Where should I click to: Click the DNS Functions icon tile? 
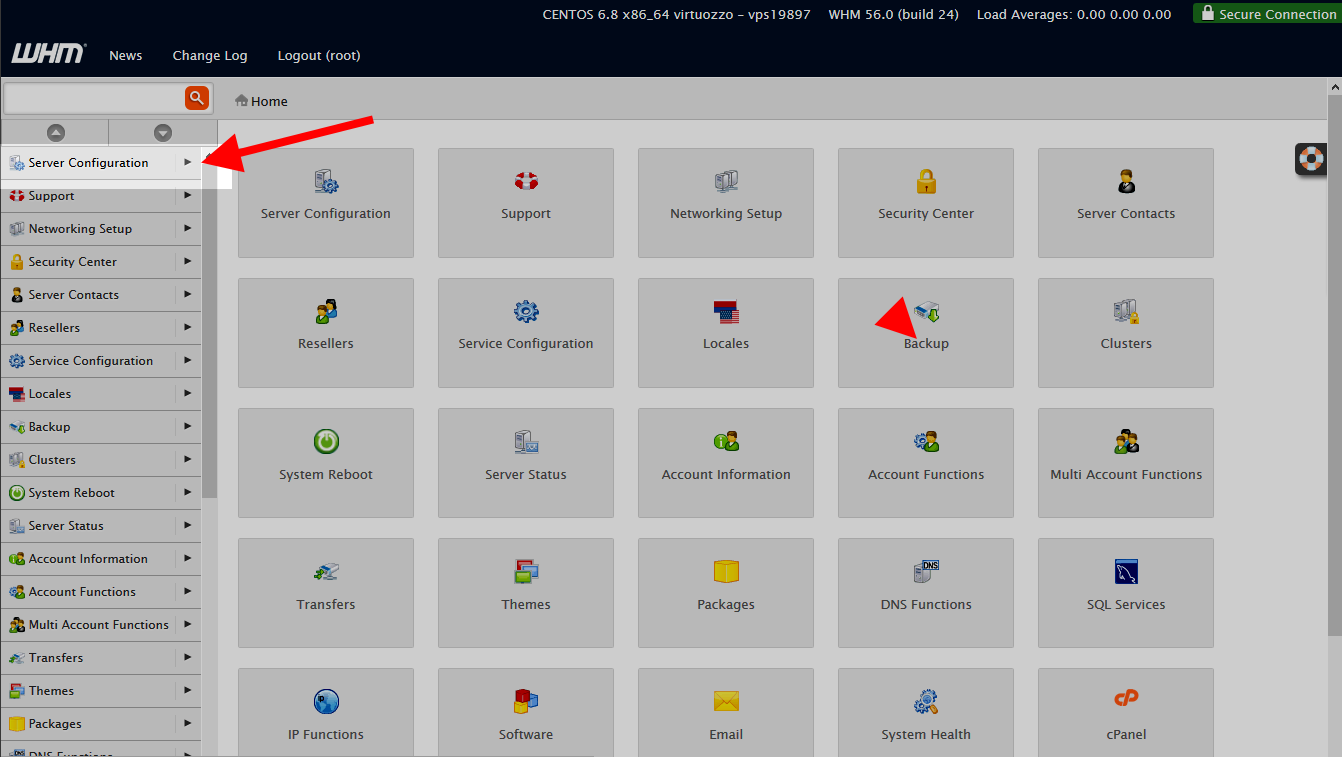[x=926, y=572]
